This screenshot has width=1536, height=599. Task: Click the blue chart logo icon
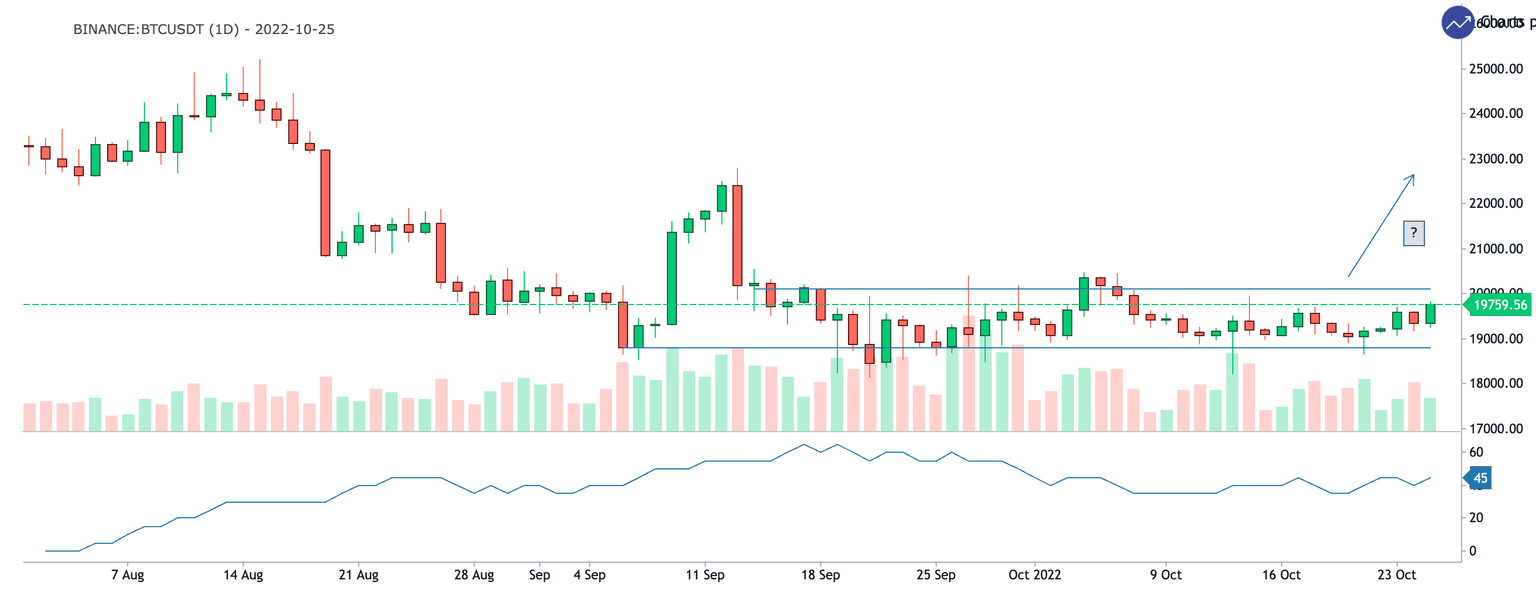tap(1458, 22)
